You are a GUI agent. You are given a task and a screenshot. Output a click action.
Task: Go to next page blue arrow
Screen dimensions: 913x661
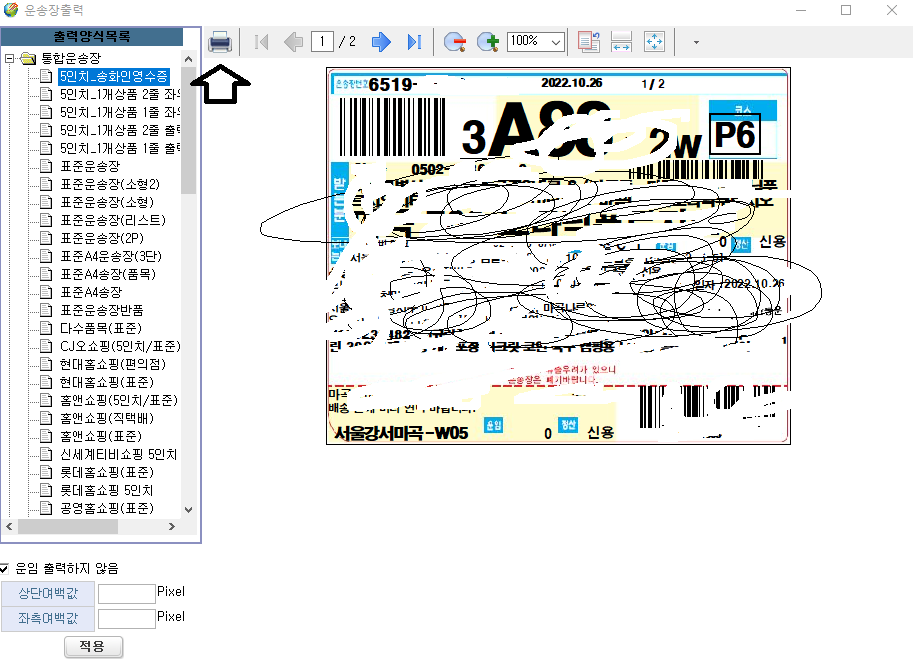pyautogui.click(x=381, y=42)
